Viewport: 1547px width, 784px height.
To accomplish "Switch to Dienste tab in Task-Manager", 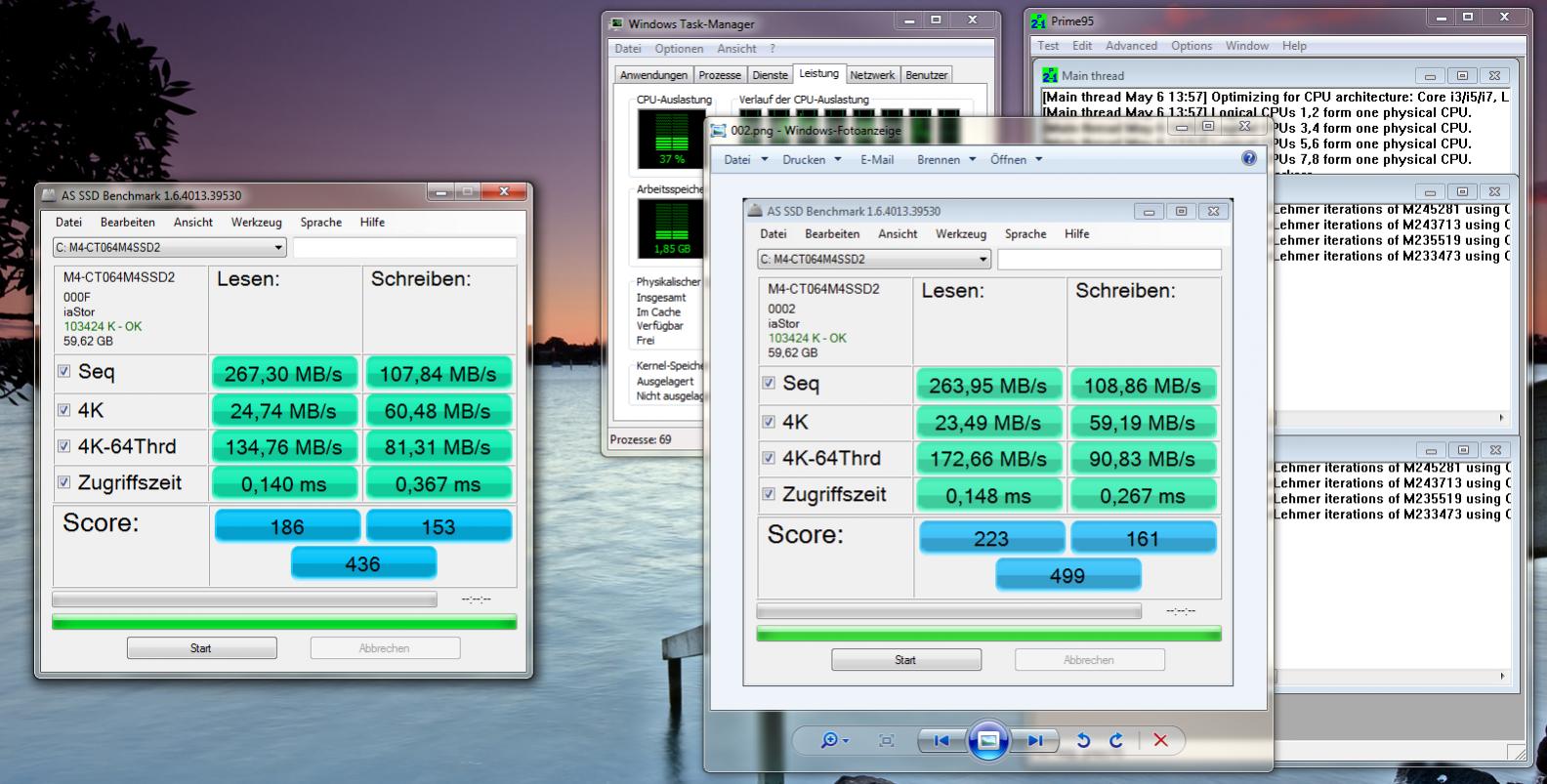I will [x=770, y=75].
